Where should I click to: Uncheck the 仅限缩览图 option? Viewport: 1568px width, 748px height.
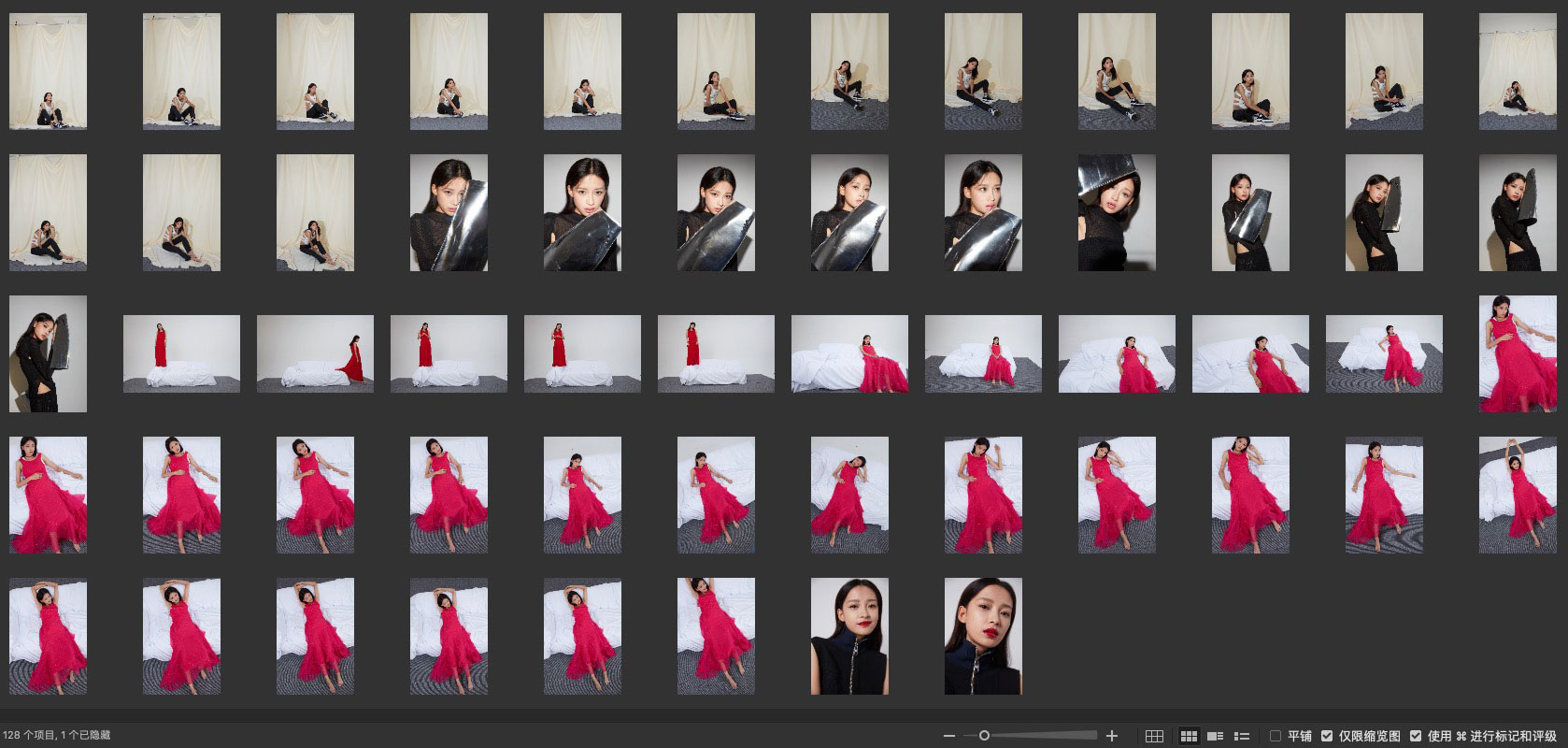point(1327,736)
